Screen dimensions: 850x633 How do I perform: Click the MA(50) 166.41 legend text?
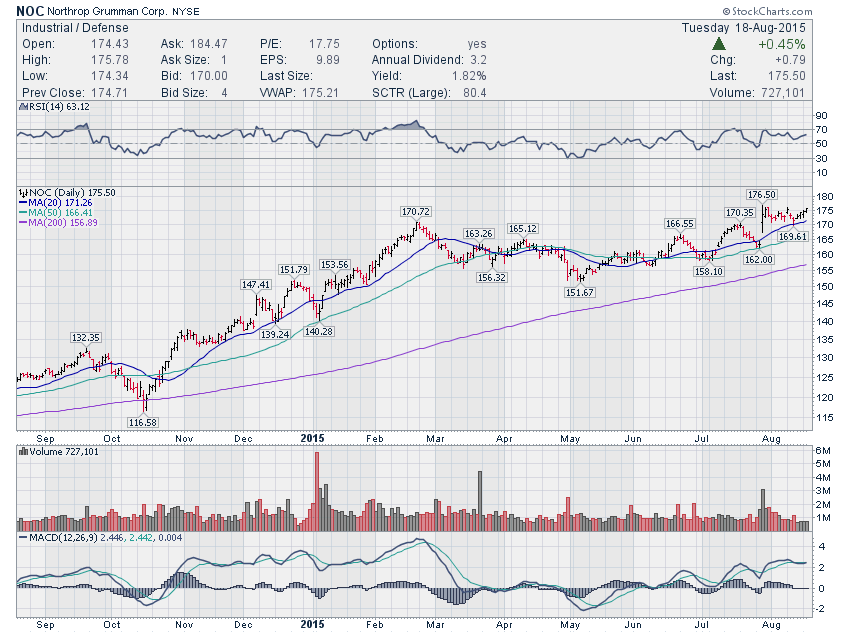pos(60,212)
